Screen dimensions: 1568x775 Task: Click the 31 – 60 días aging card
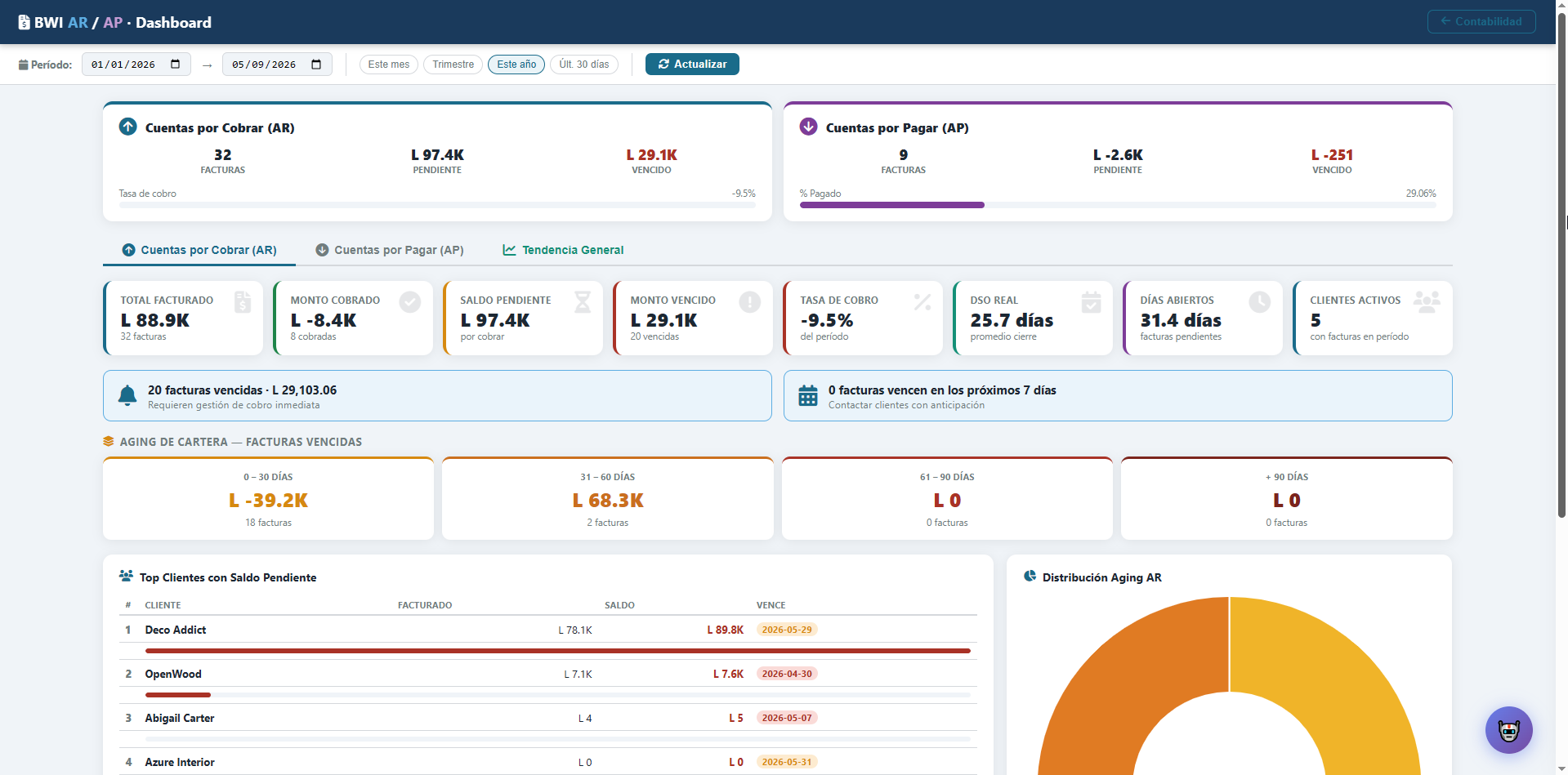pyautogui.click(x=608, y=498)
